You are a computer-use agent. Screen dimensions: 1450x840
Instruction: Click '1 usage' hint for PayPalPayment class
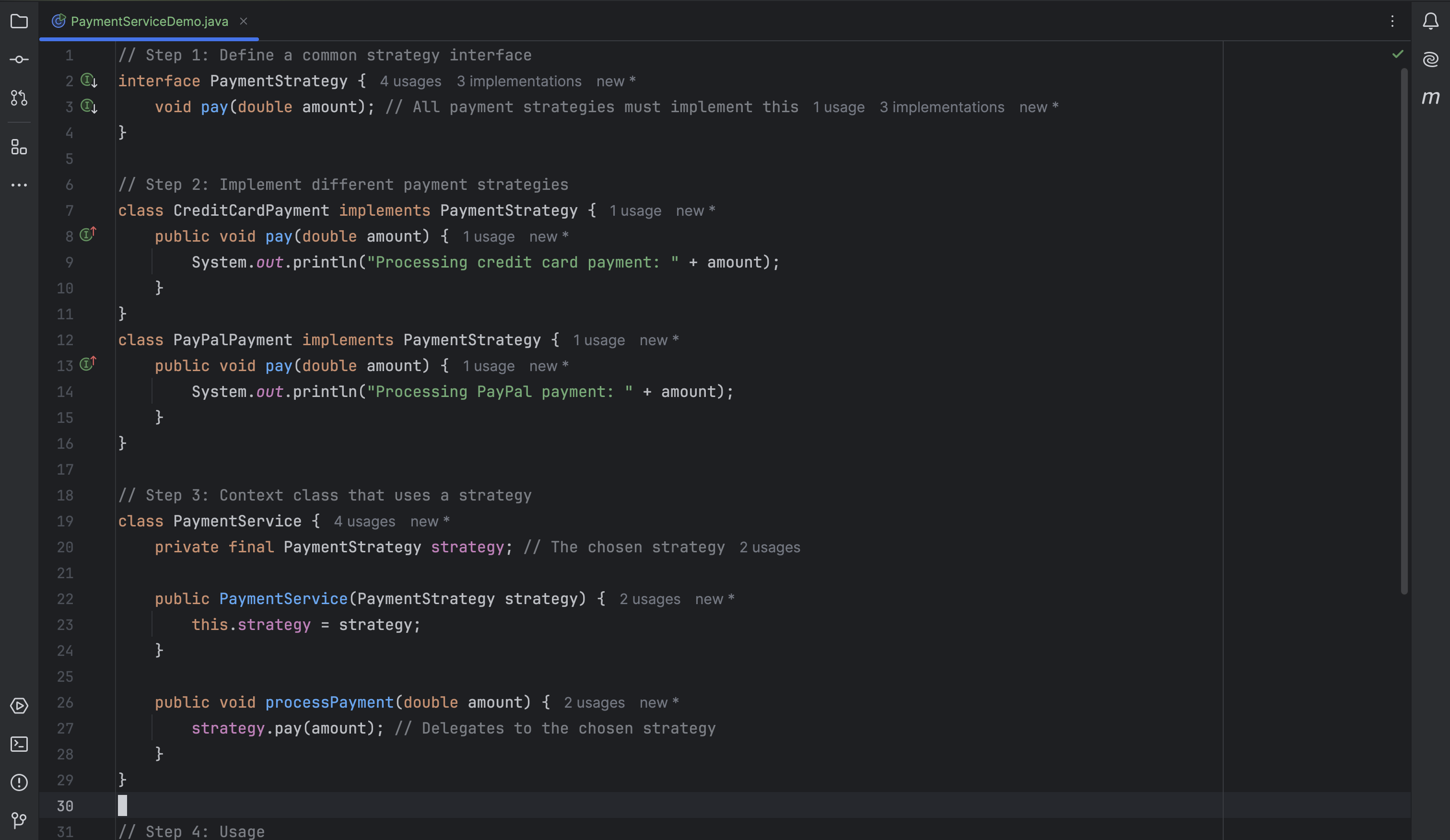pos(598,340)
